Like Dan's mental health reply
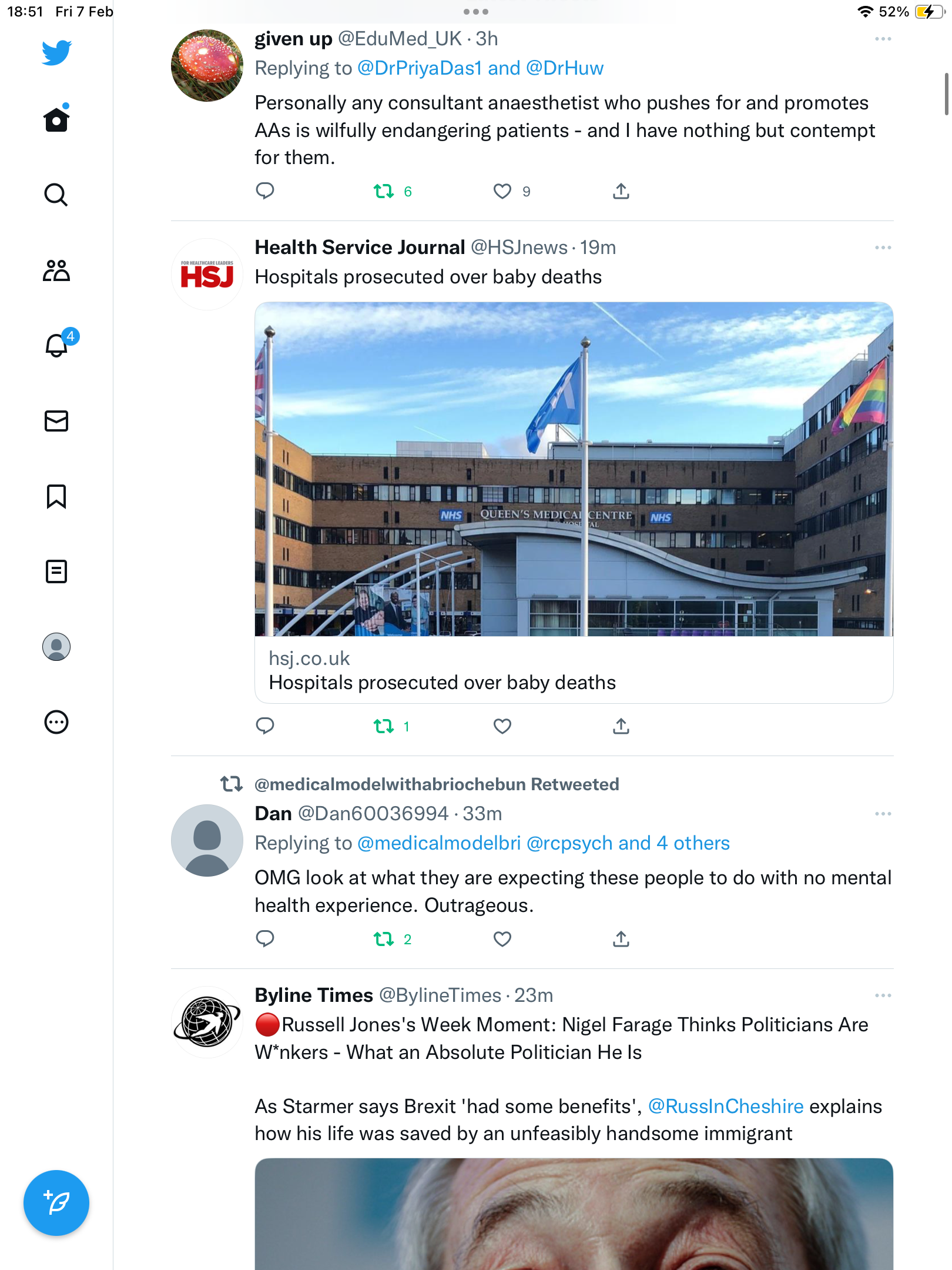952x1270 pixels. 502,939
